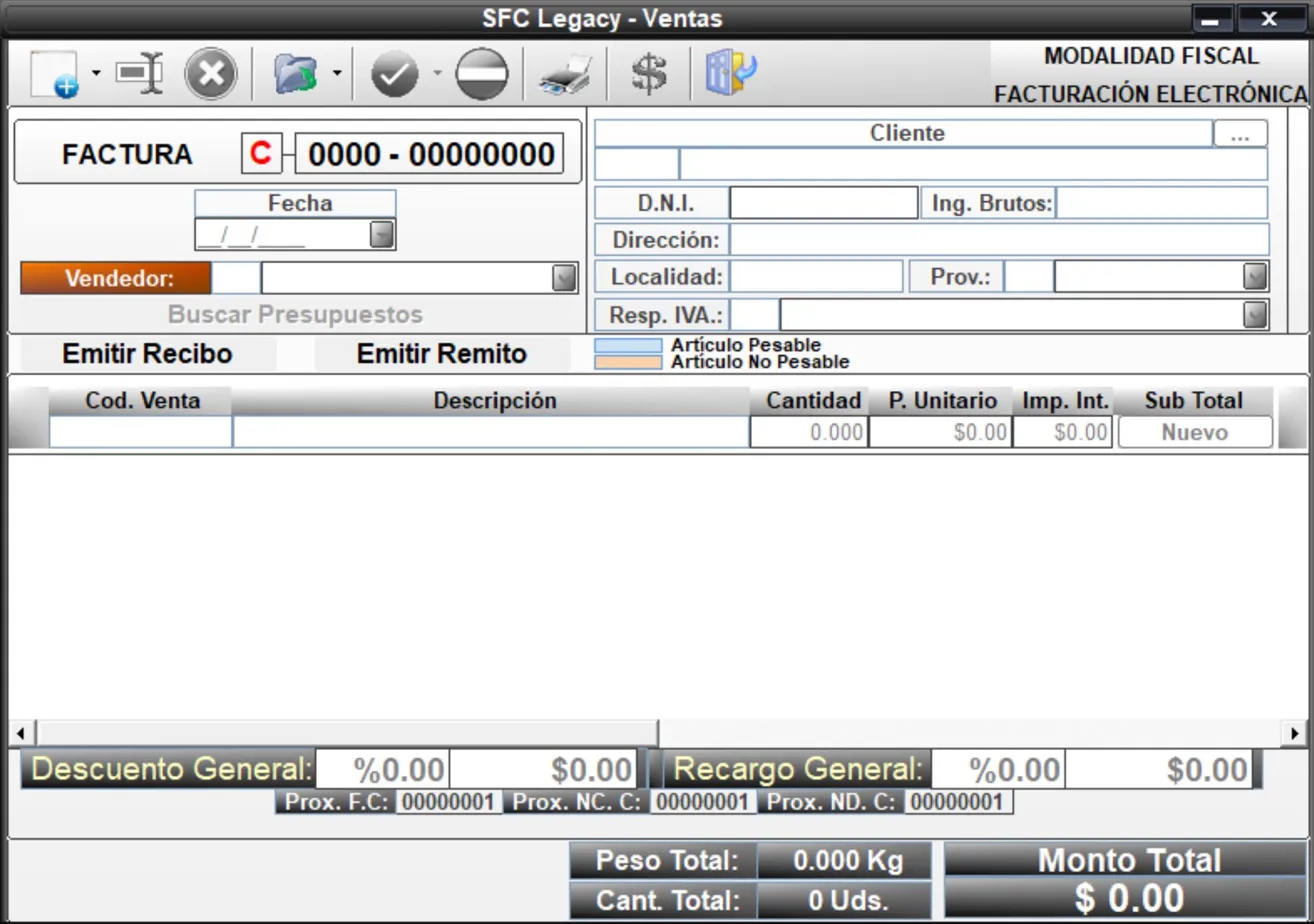Expand the Fecha date picker dropdown
The image size is (1314, 924).
coord(382,235)
